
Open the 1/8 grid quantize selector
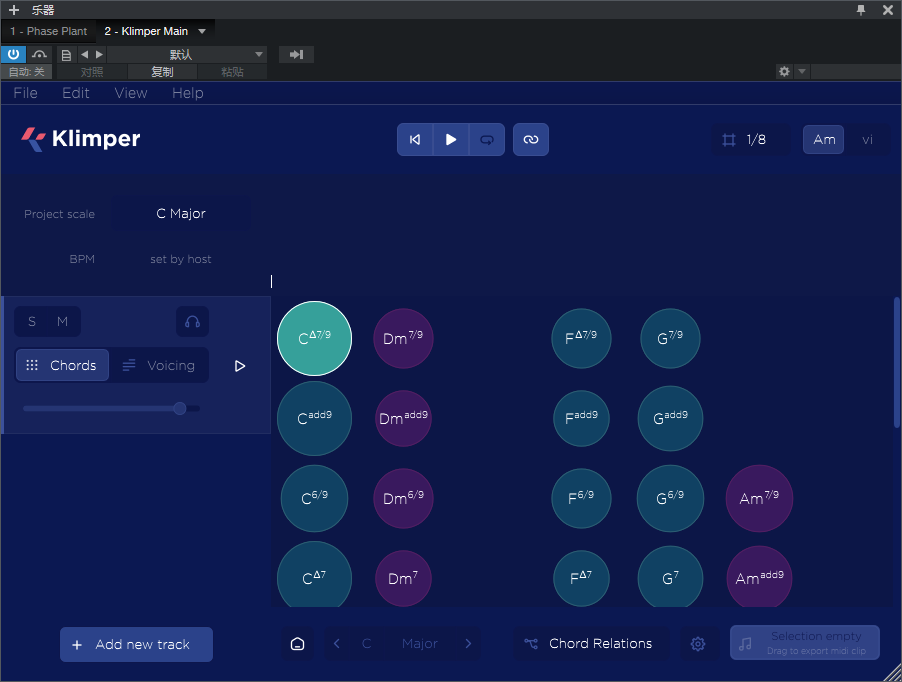pos(751,140)
